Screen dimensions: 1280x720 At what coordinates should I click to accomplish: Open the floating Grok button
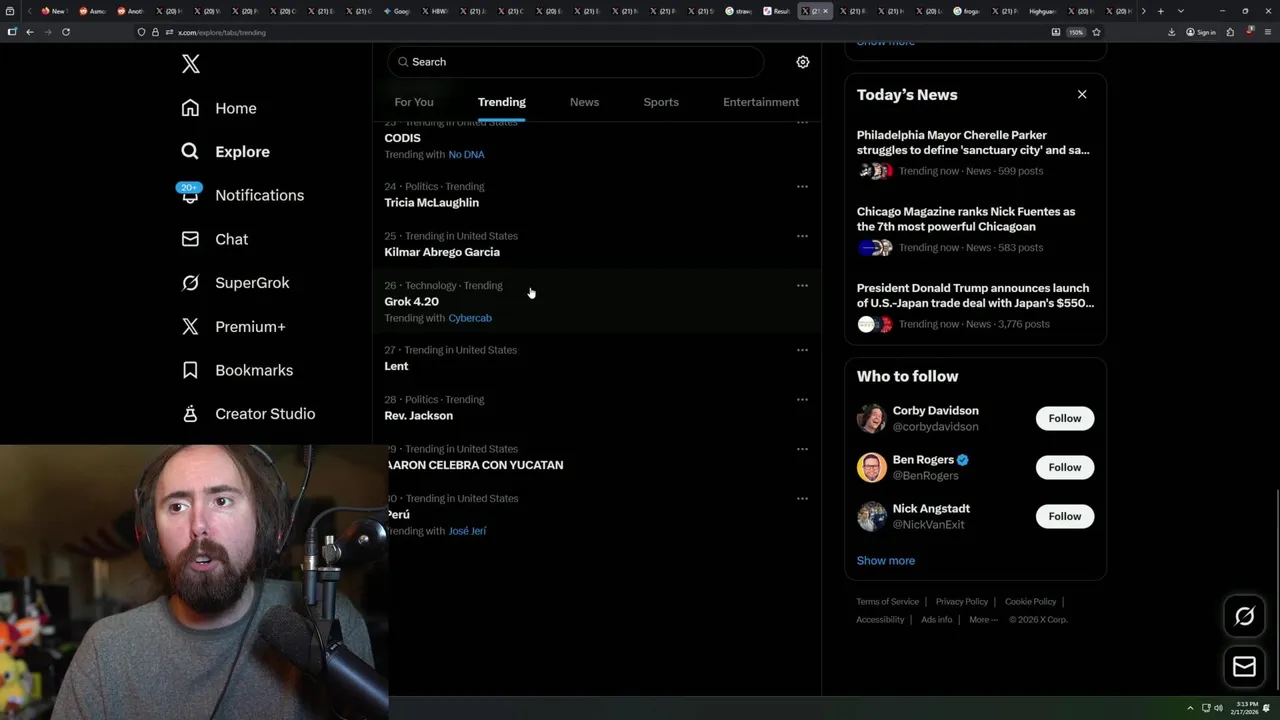pos(1244,617)
